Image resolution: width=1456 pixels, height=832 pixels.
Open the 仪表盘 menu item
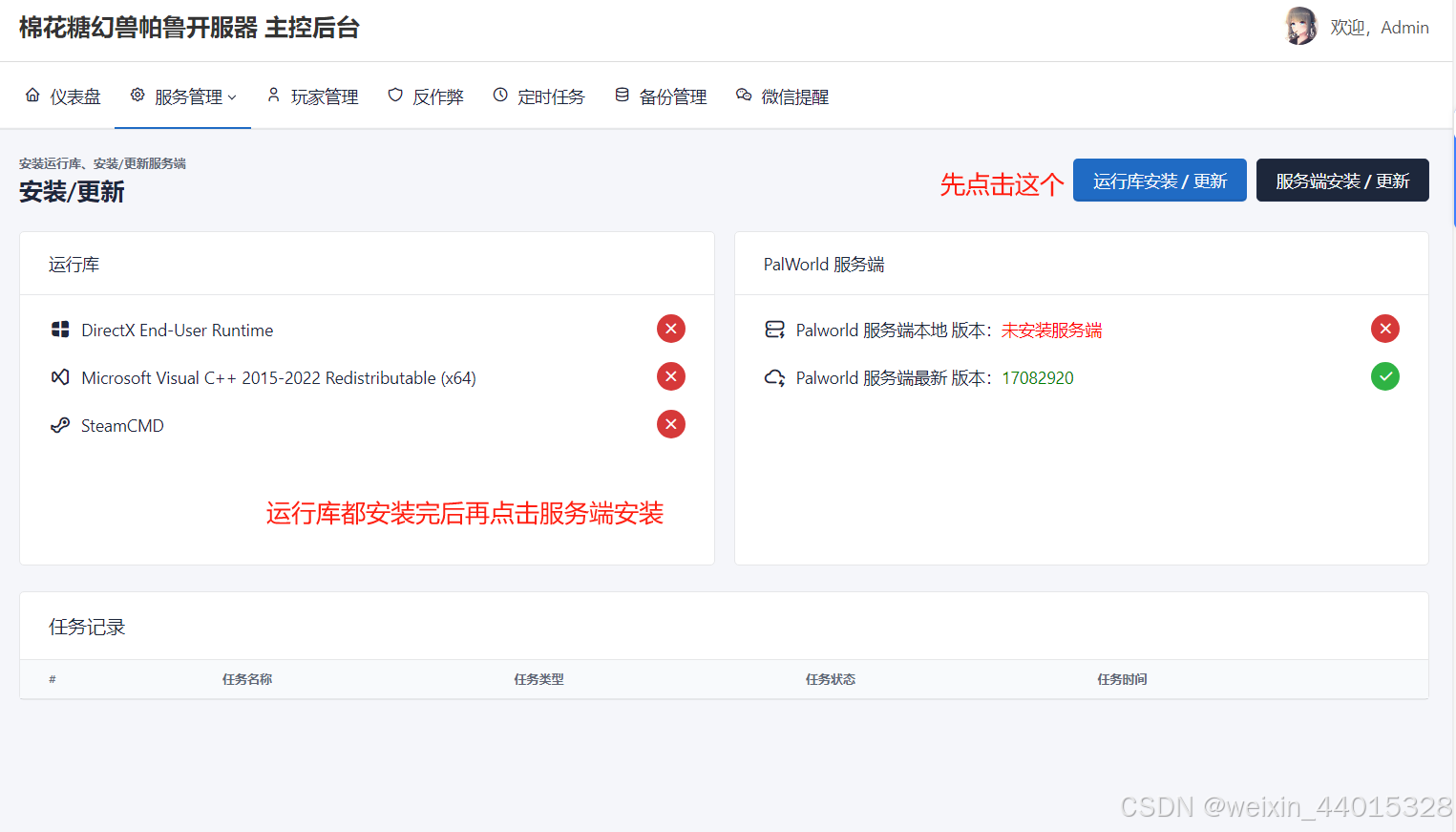(63, 96)
